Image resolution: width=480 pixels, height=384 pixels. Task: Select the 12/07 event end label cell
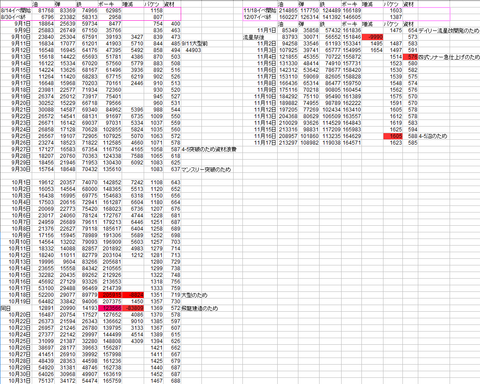coord(260,17)
